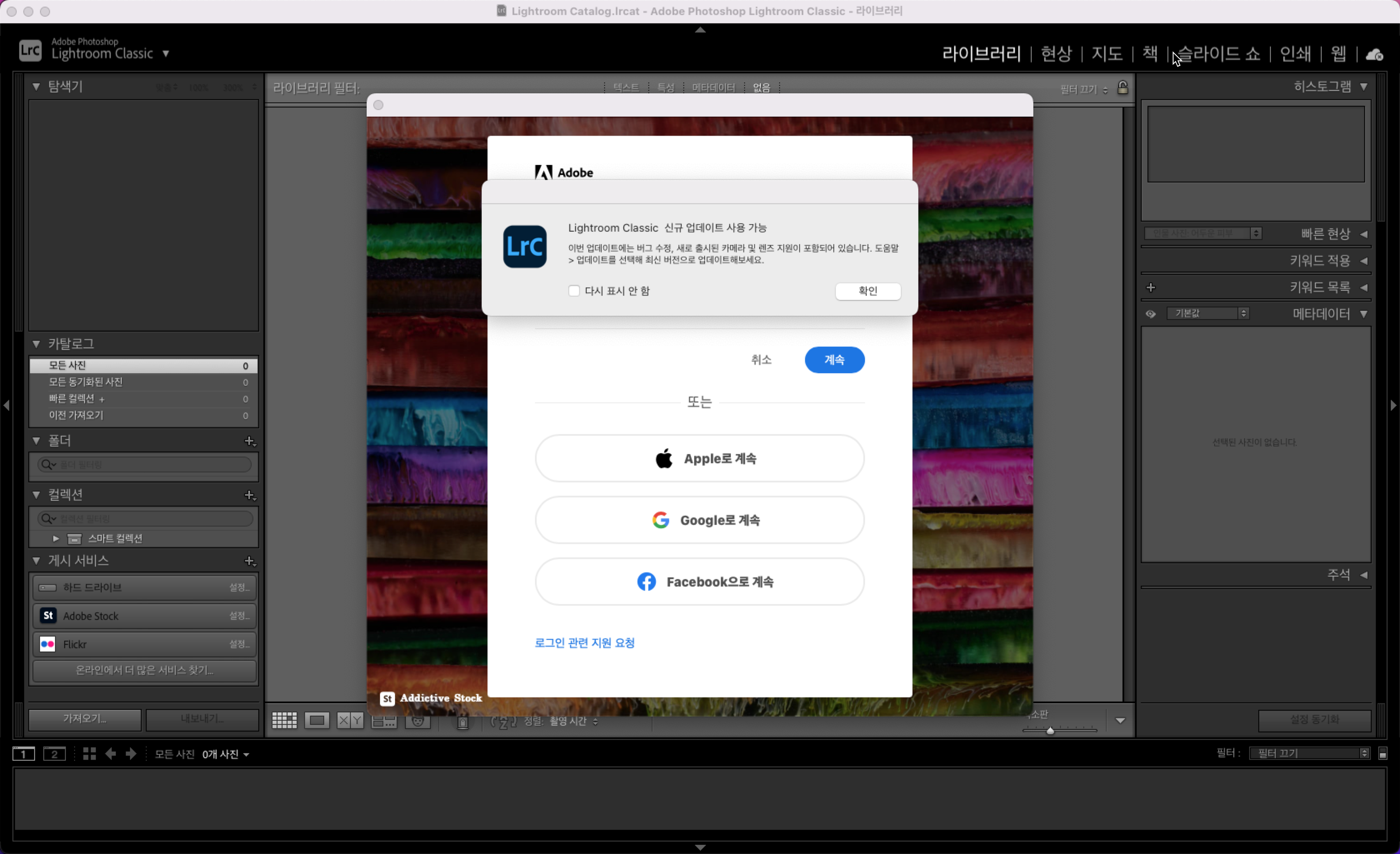The height and width of the screenshot is (854, 1400).
Task: Open XY compare view
Action: (x=350, y=720)
